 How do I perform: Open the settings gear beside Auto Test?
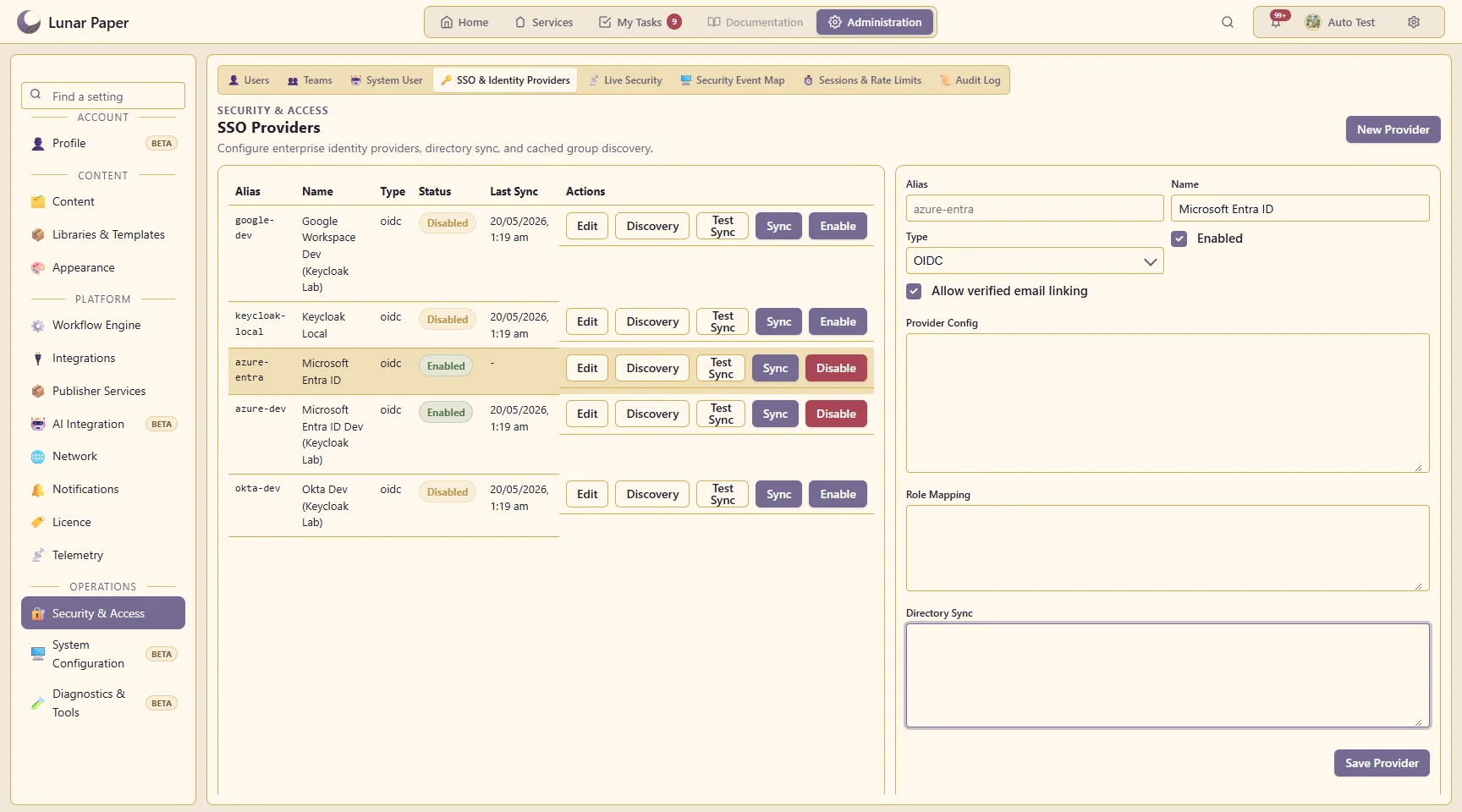point(1414,22)
